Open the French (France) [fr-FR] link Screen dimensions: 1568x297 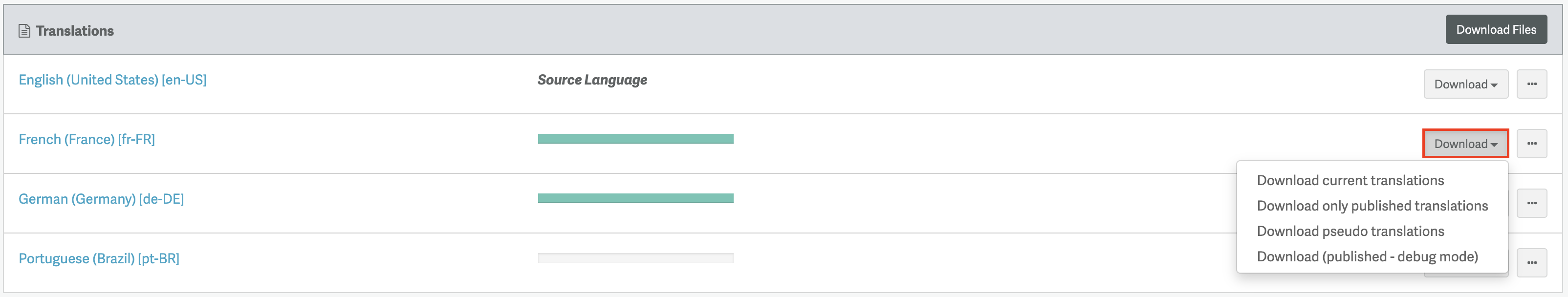[x=87, y=139]
